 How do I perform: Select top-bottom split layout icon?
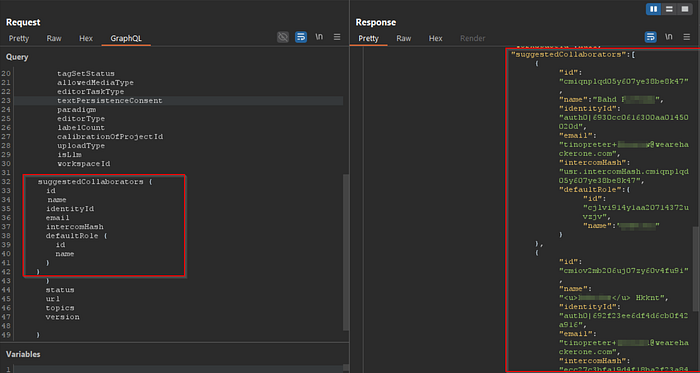point(669,9)
